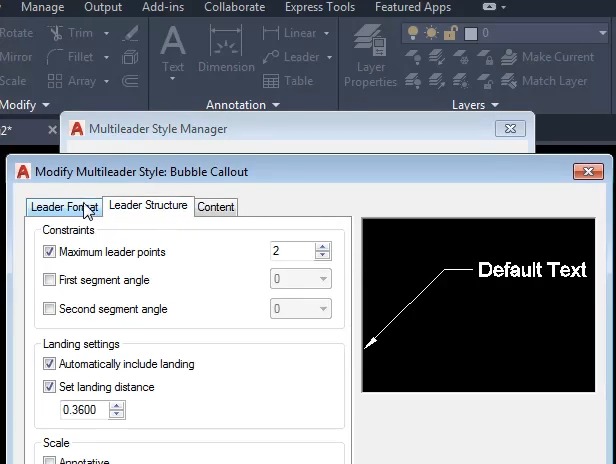Image resolution: width=616 pixels, height=464 pixels.
Task: Toggle the layer padlock lock icon
Action: (x=451, y=33)
